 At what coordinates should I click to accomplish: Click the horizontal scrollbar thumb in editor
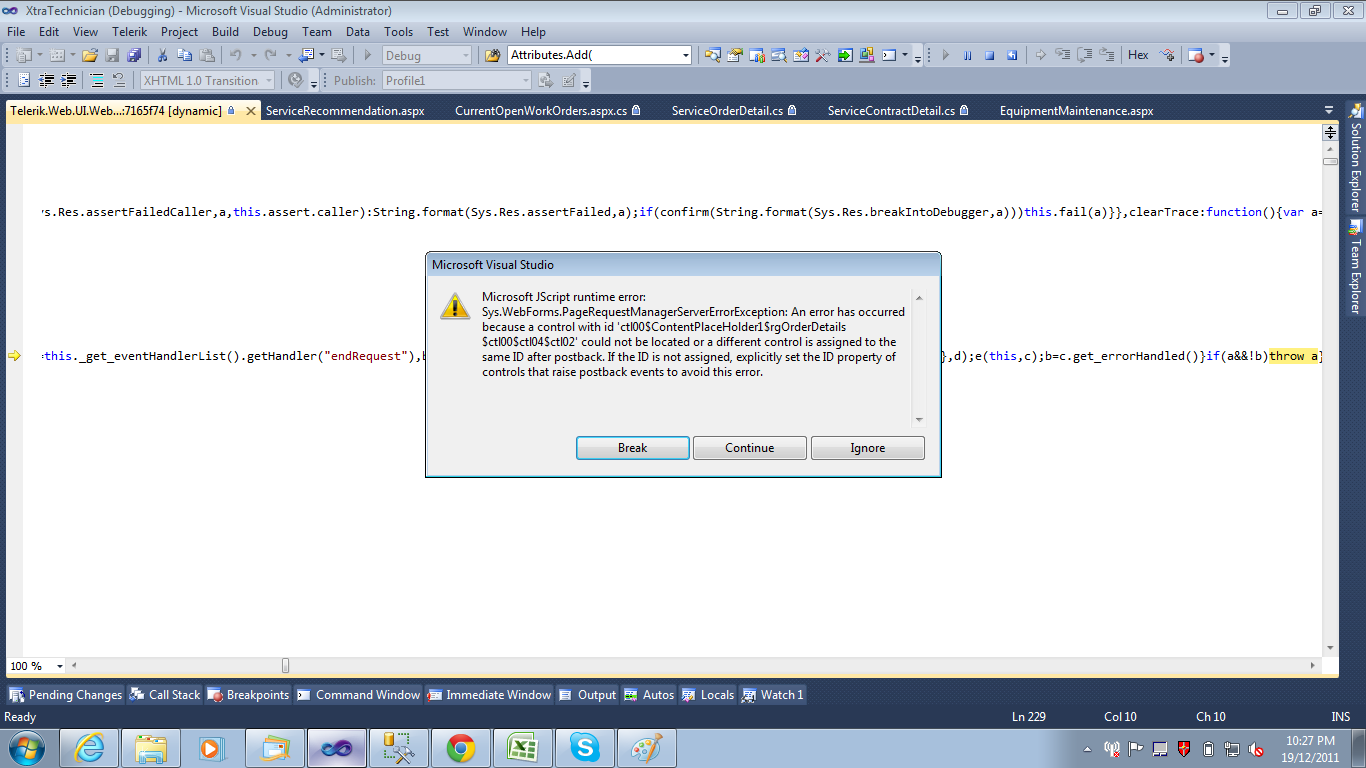click(286, 666)
